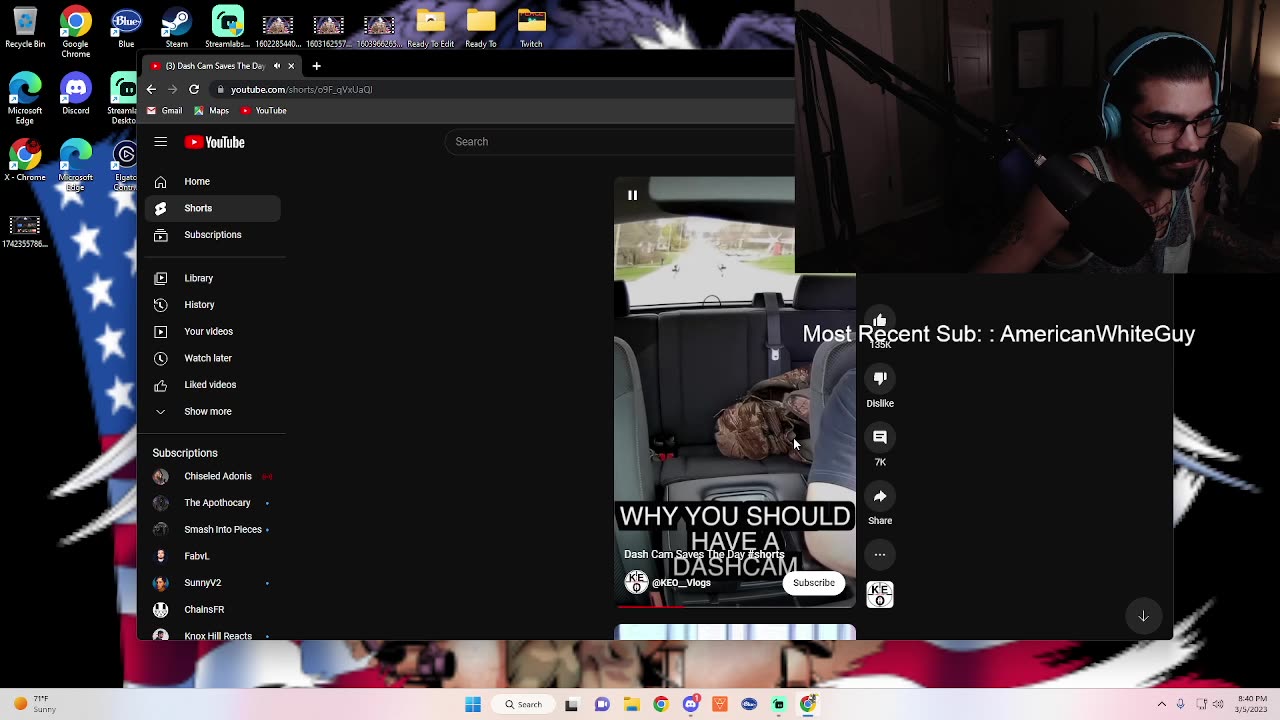Open Subscriptions in the sidebar

pos(213,235)
